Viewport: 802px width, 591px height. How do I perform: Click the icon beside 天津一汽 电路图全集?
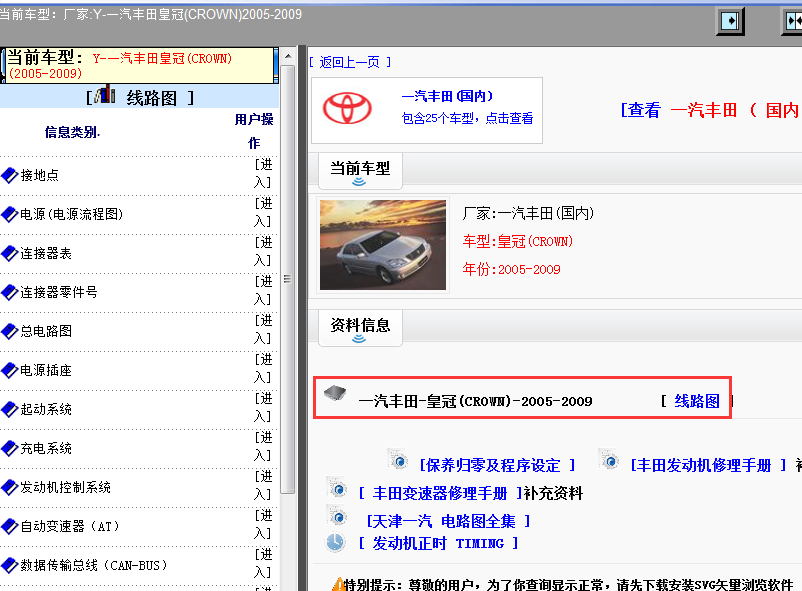[x=338, y=517]
